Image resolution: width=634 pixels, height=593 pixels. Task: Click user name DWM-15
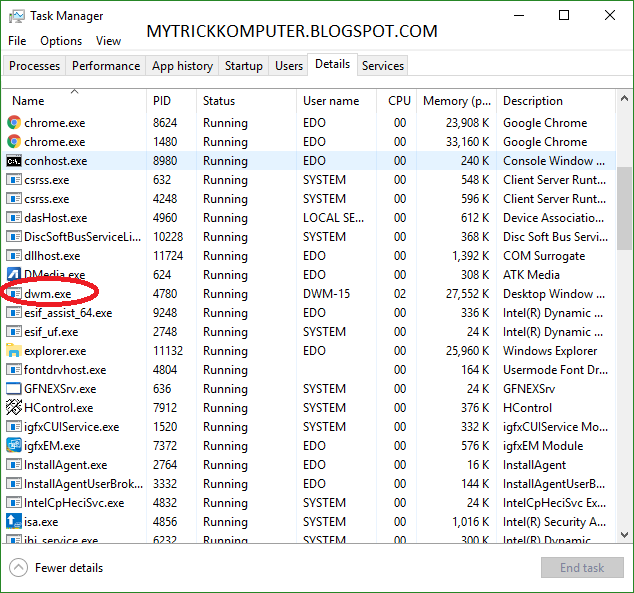326,294
